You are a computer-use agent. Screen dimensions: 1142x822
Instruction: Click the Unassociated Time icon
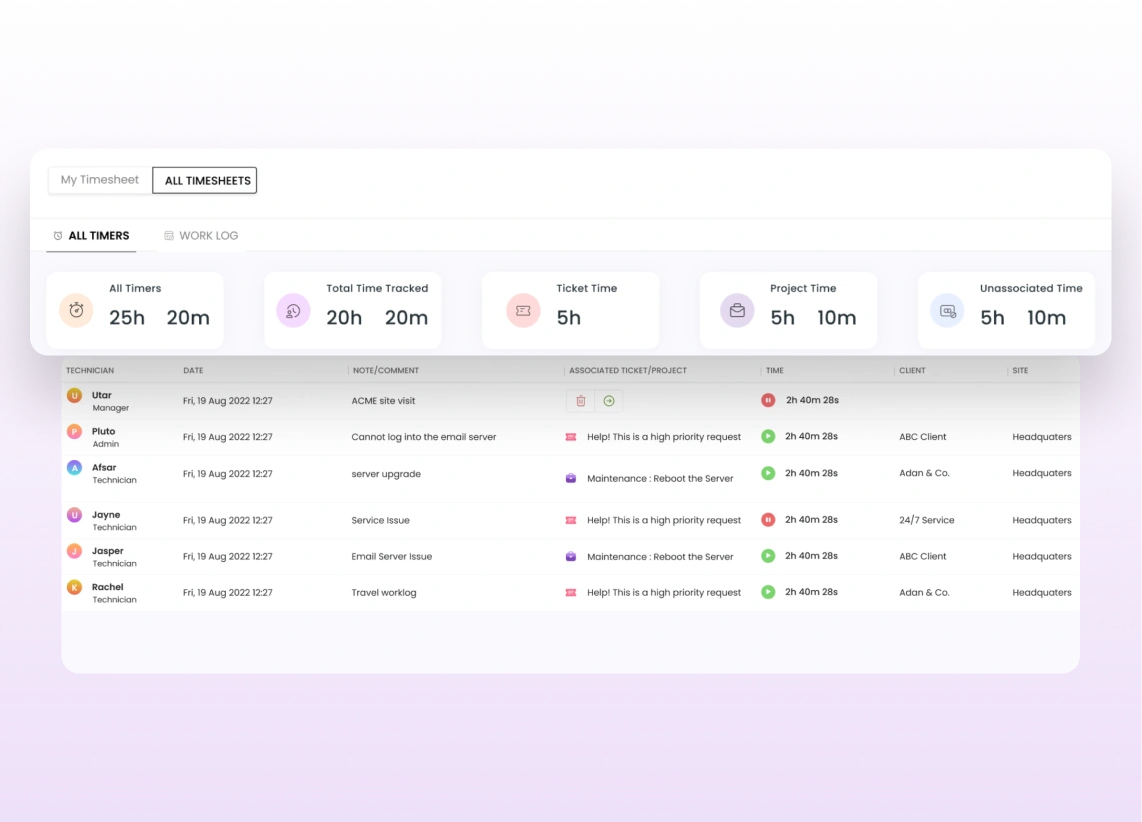[947, 311]
